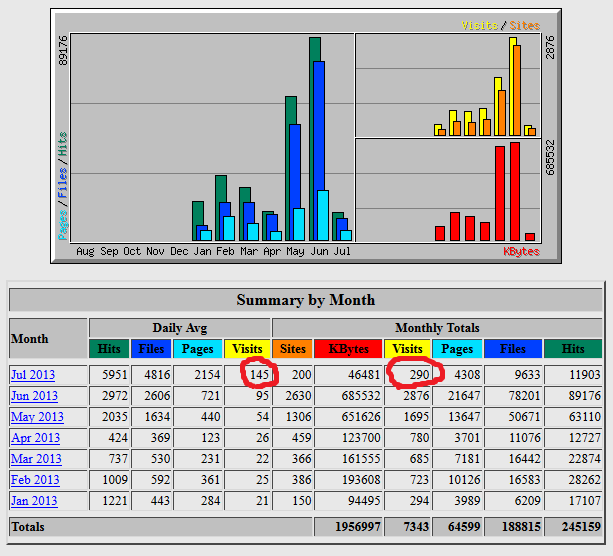Click total pages value 64599
The height and width of the screenshot is (556, 613).
[x=464, y=527]
